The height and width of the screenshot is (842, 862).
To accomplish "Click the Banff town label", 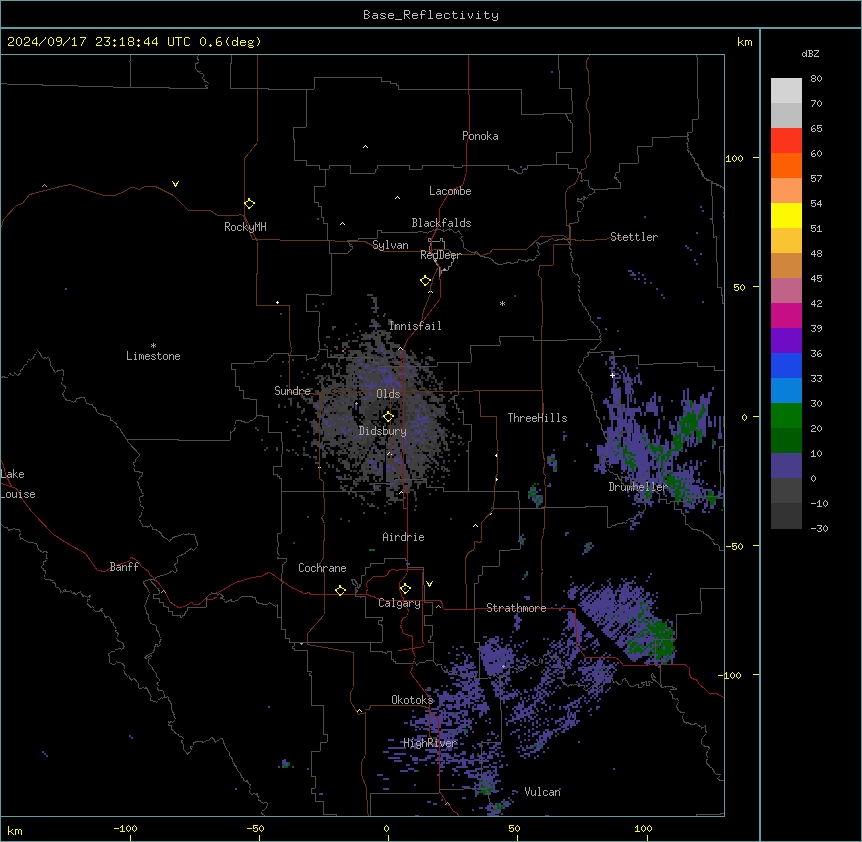I will tap(124, 567).
